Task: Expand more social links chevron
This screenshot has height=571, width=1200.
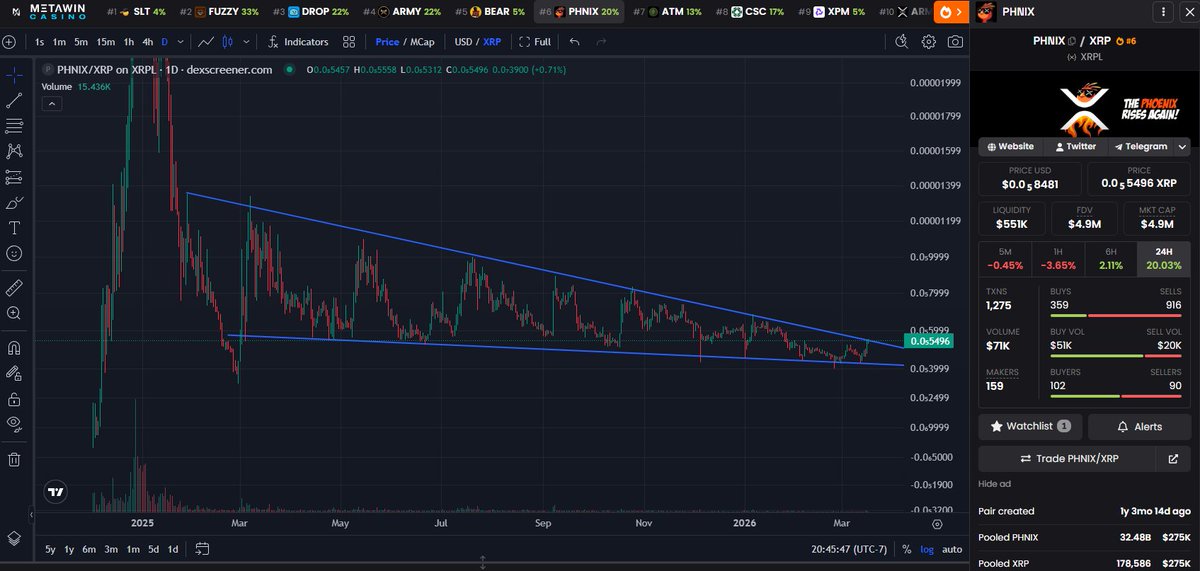Action: (x=1183, y=146)
